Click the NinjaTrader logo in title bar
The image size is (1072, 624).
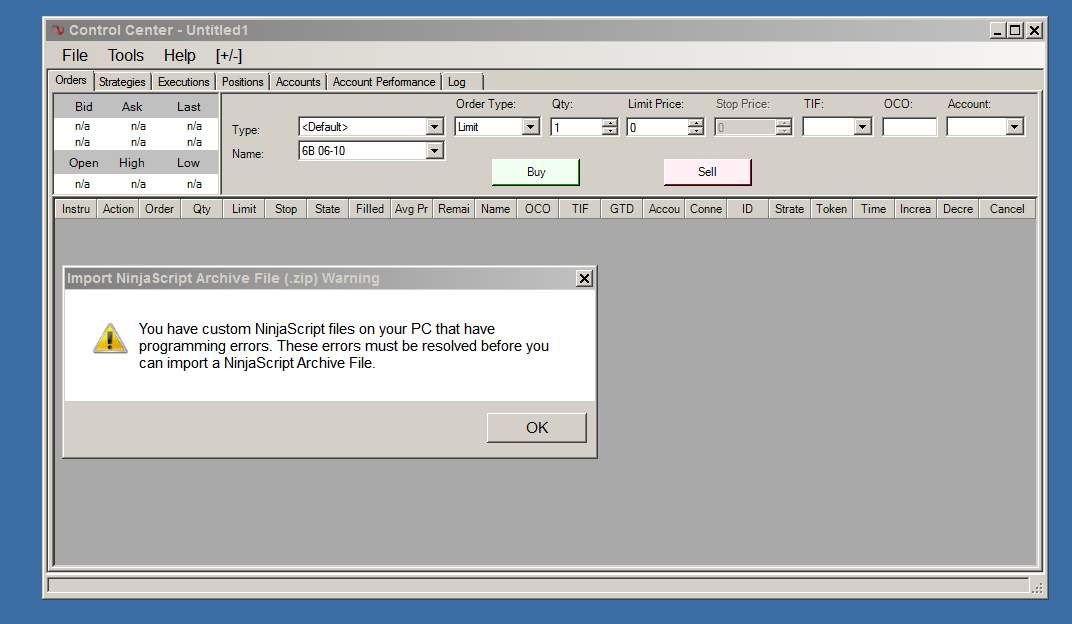[x=58, y=30]
